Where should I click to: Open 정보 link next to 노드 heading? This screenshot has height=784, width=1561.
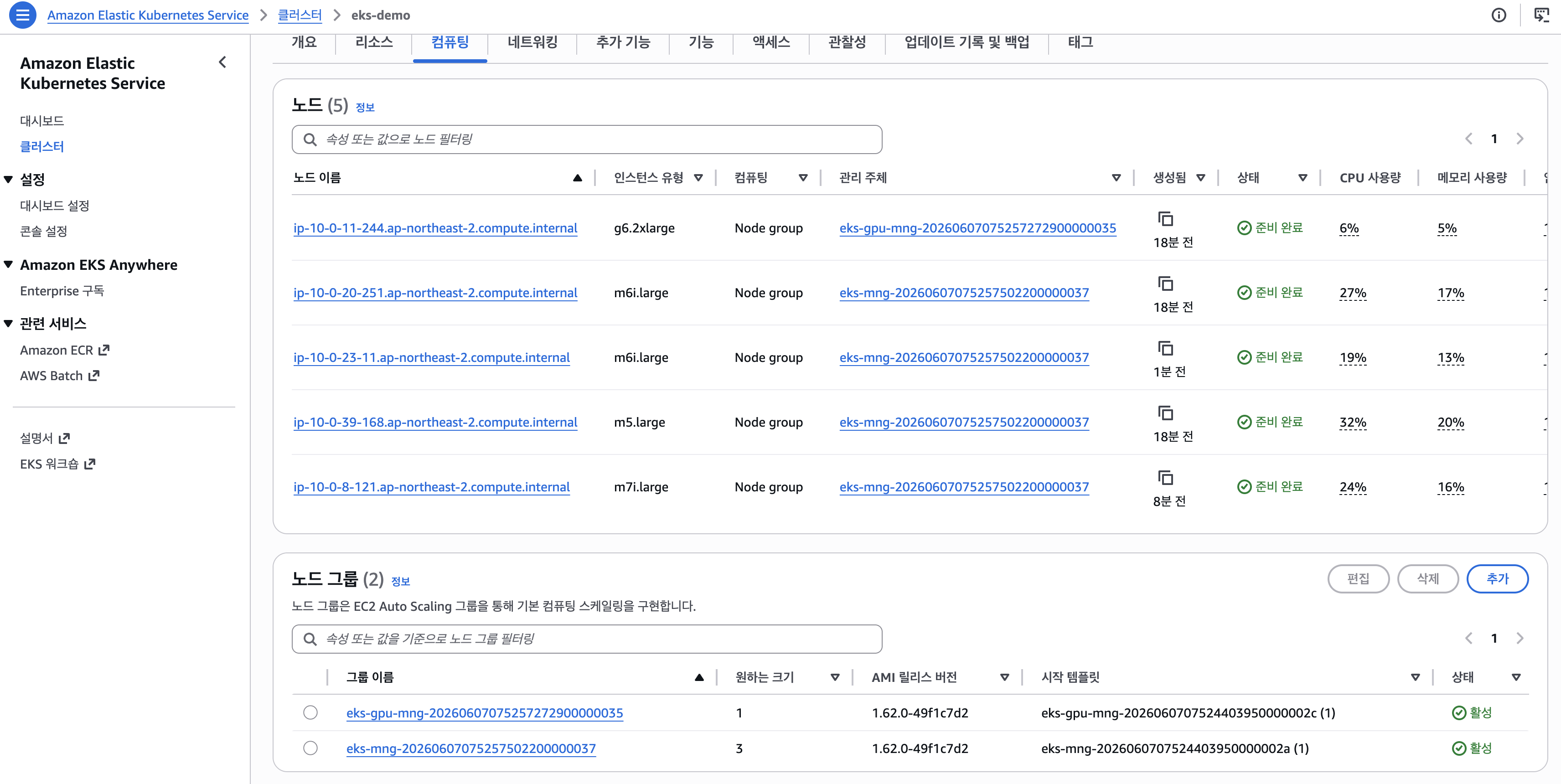[x=365, y=107]
